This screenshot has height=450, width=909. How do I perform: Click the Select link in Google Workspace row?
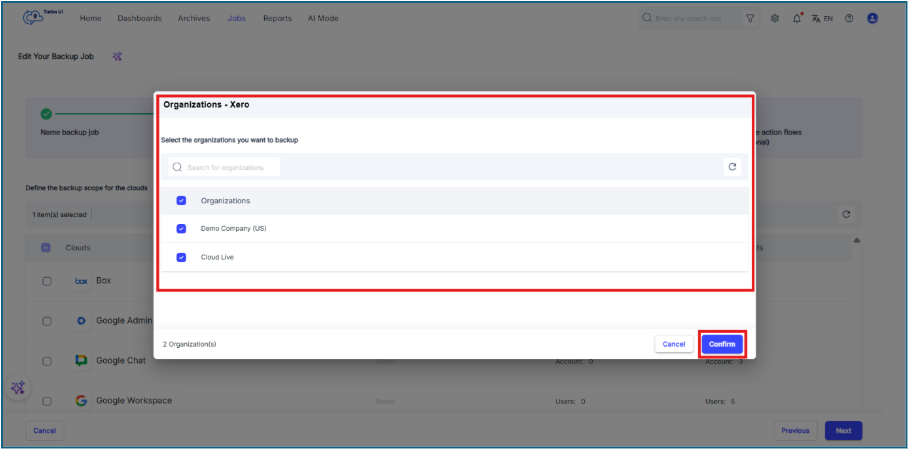pos(385,401)
